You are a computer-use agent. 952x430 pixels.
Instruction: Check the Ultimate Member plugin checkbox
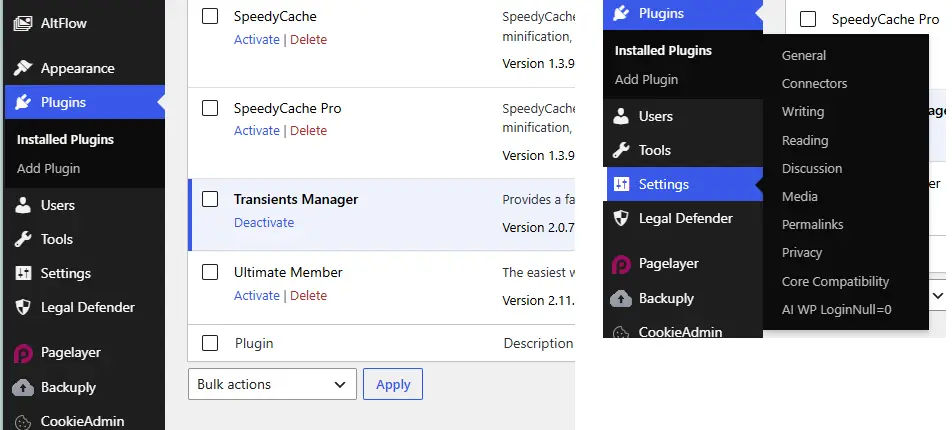[x=210, y=272]
